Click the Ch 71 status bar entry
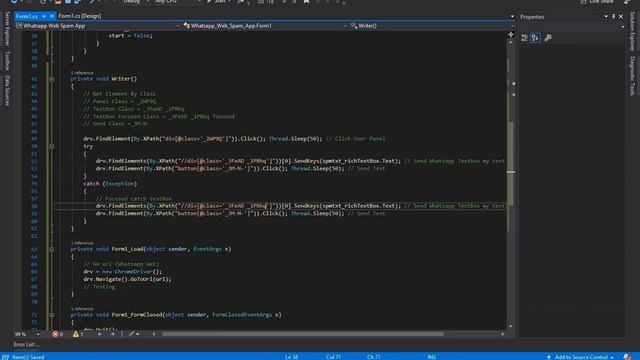The height and width of the screenshot is (360, 640). point(373,357)
